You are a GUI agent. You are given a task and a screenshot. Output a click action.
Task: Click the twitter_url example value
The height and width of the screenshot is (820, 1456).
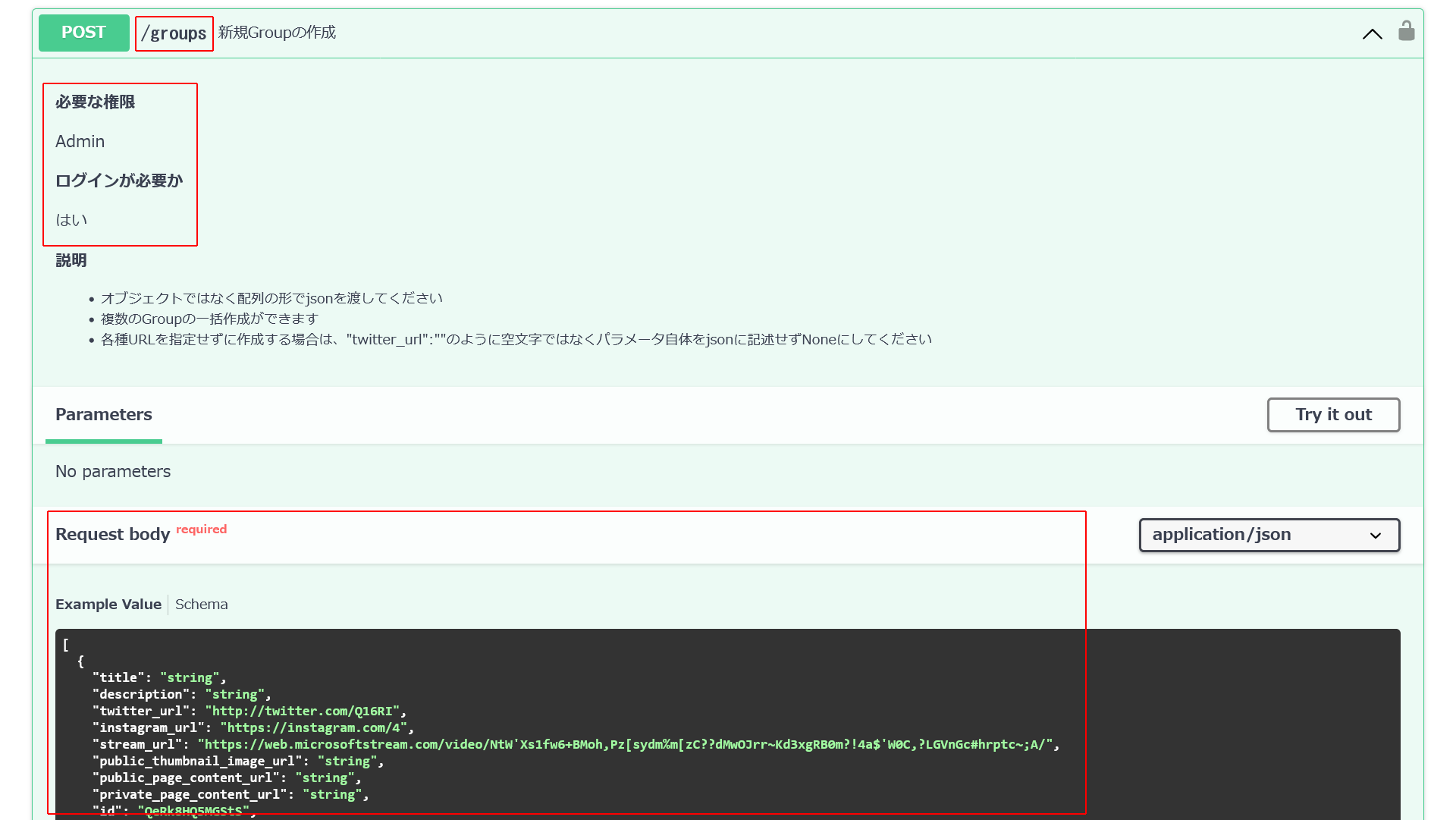(302, 711)
